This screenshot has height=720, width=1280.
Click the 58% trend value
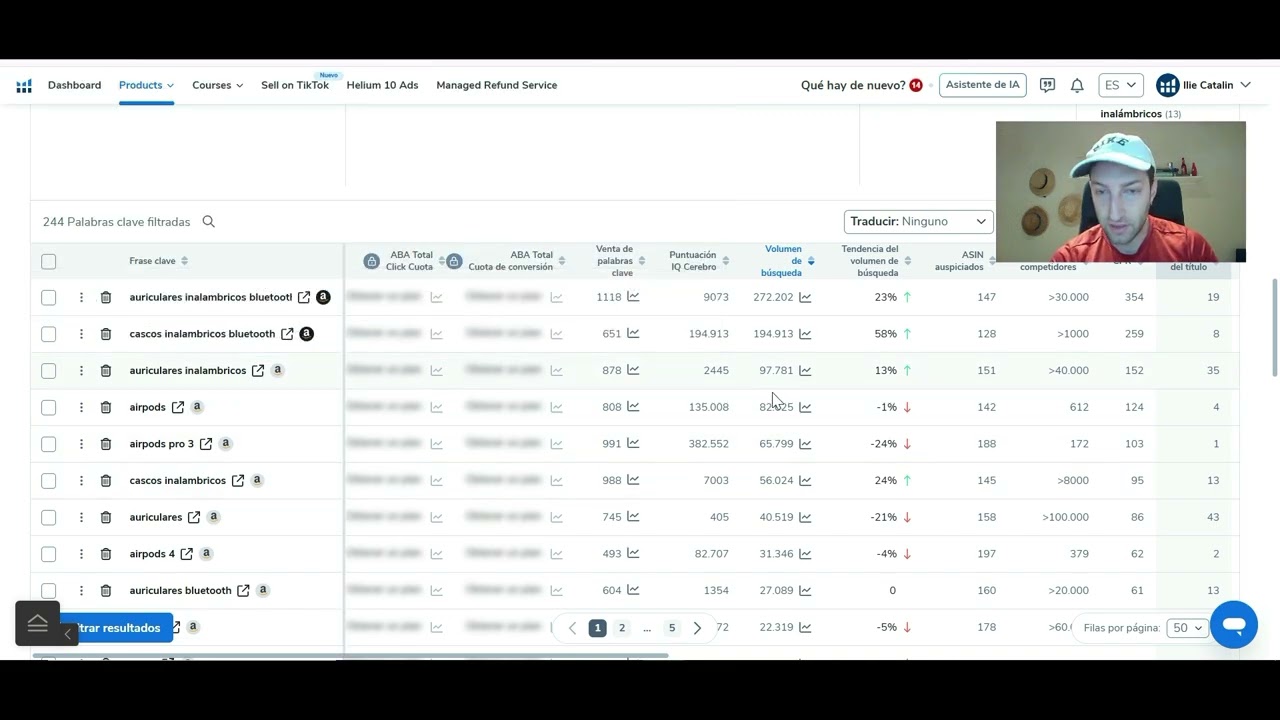tap(886, 334)
